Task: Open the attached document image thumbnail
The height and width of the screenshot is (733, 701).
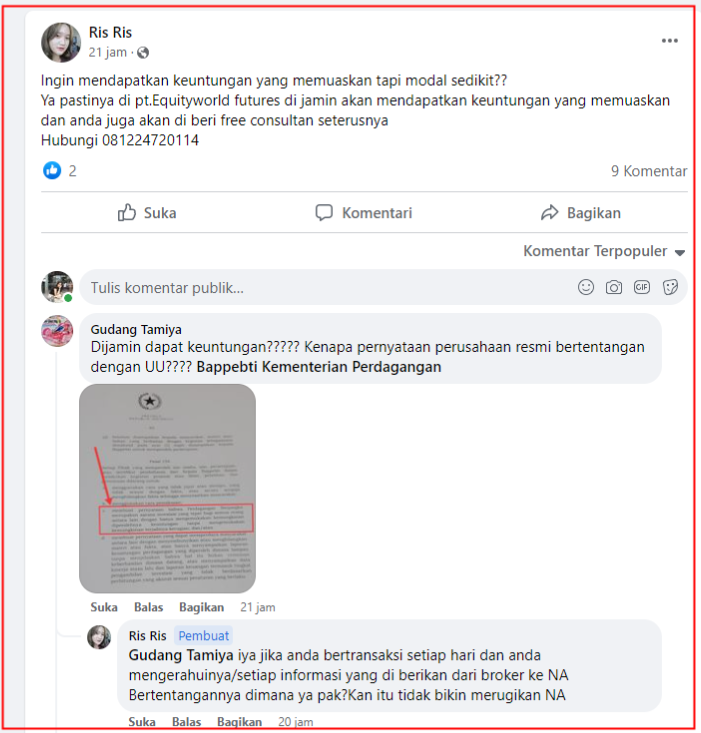Action: [x=167, y=489]
